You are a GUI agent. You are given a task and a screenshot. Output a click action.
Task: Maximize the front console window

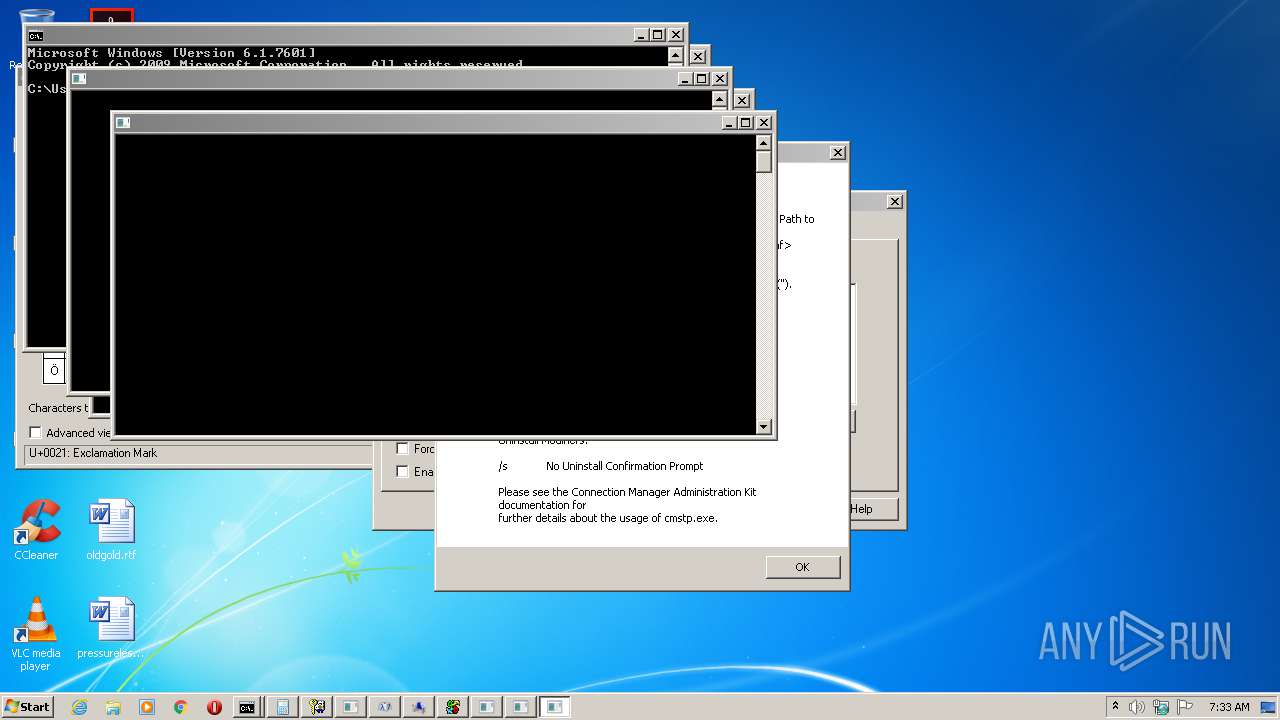click(745, 123)
